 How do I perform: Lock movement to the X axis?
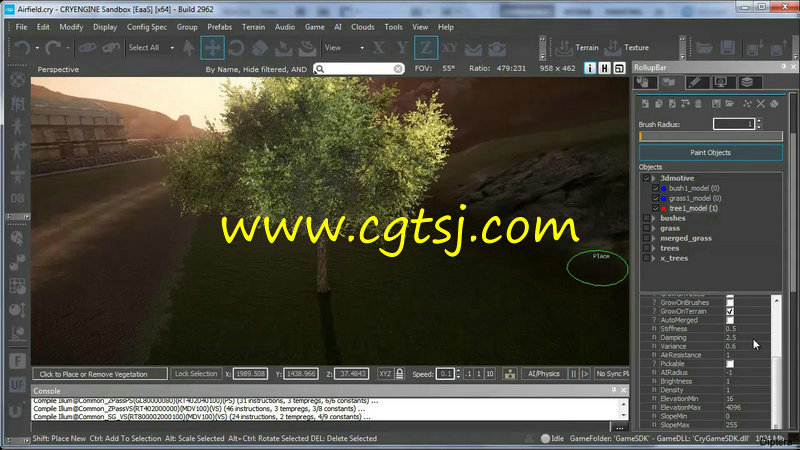378,48
